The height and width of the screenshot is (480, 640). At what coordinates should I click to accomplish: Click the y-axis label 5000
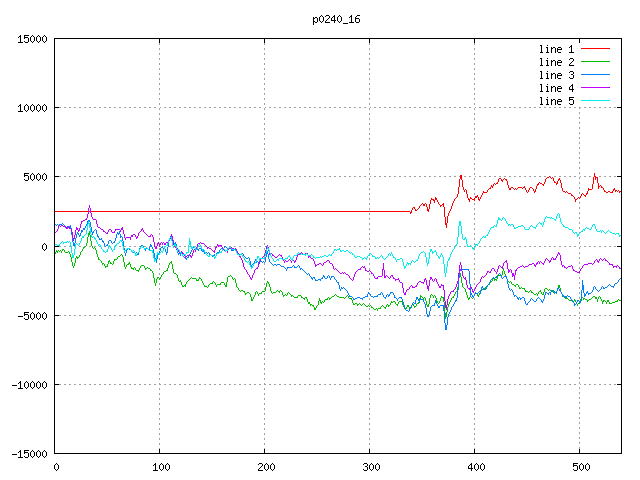[x=36, y=177]
